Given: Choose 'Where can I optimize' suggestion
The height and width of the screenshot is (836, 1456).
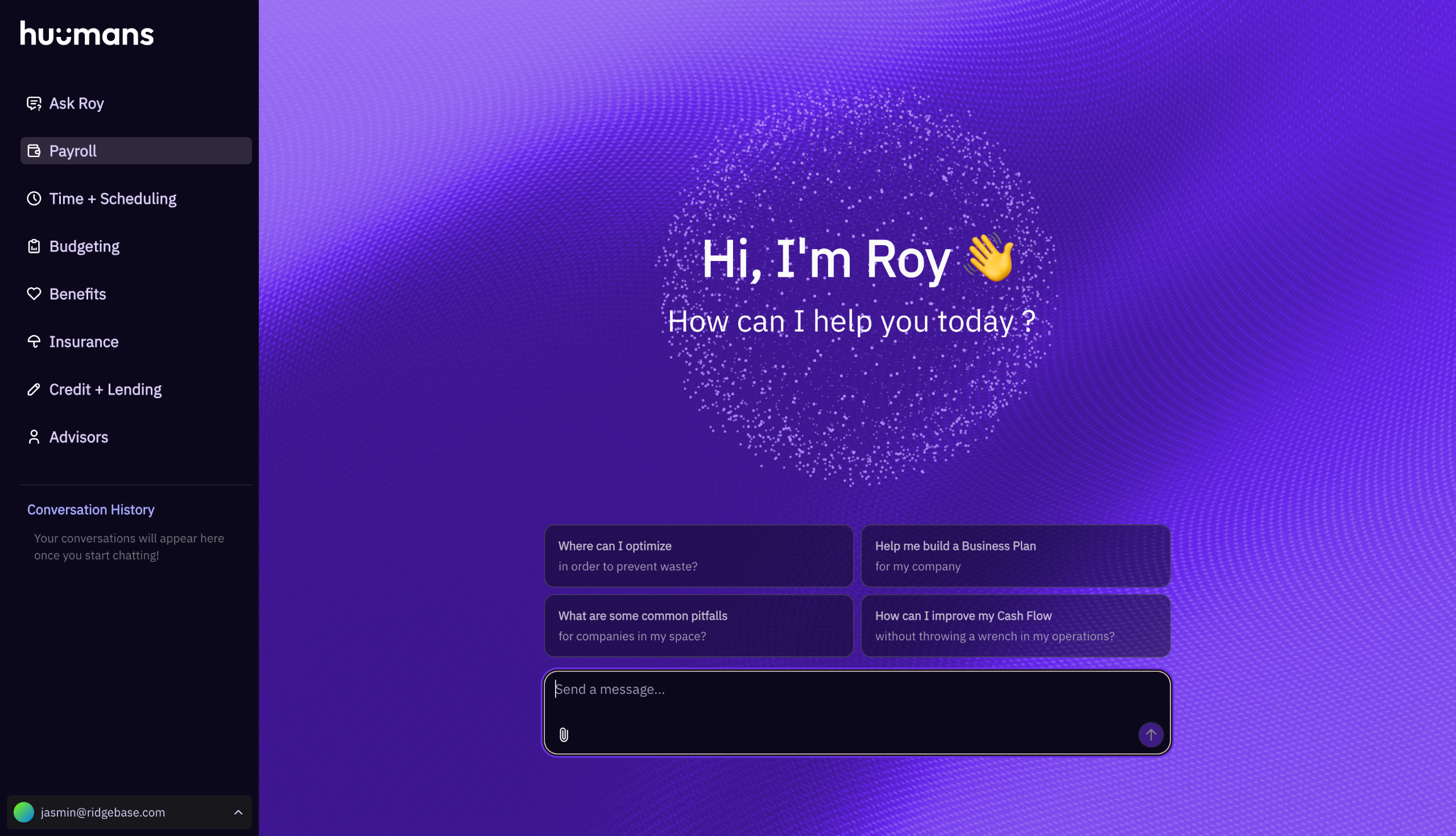Looking at the screenshot, I should (x=698, y=556).
